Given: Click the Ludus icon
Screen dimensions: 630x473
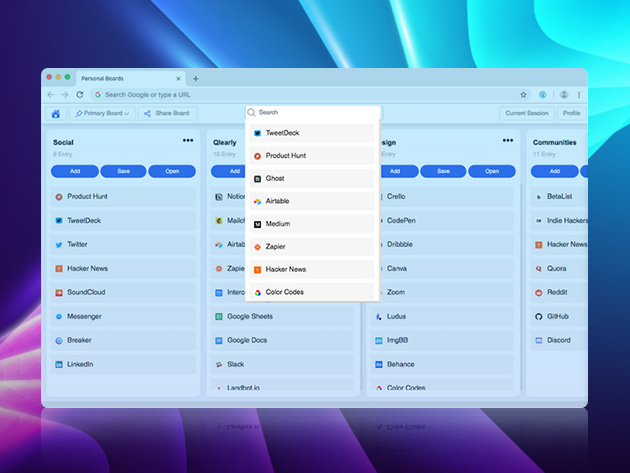Looking at the screenshot, I should [x=378, y=317].
